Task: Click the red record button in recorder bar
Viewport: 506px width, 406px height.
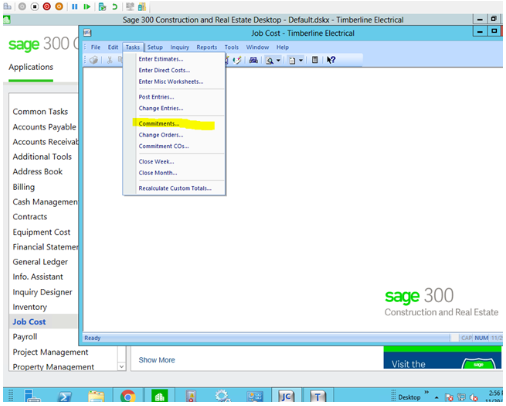Action: pyautogui.click(x=47, y=7)
